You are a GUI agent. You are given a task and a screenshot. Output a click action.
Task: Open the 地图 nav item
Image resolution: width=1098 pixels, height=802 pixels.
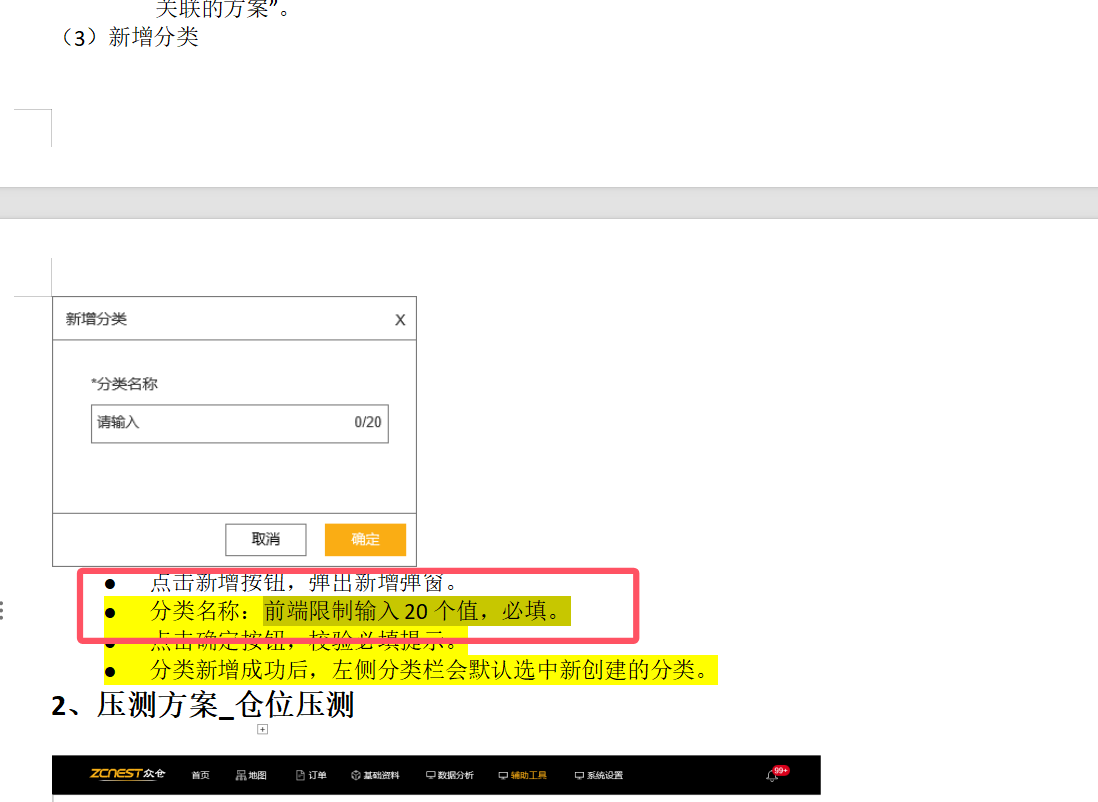pyautogui.click(x=251, y=775)
